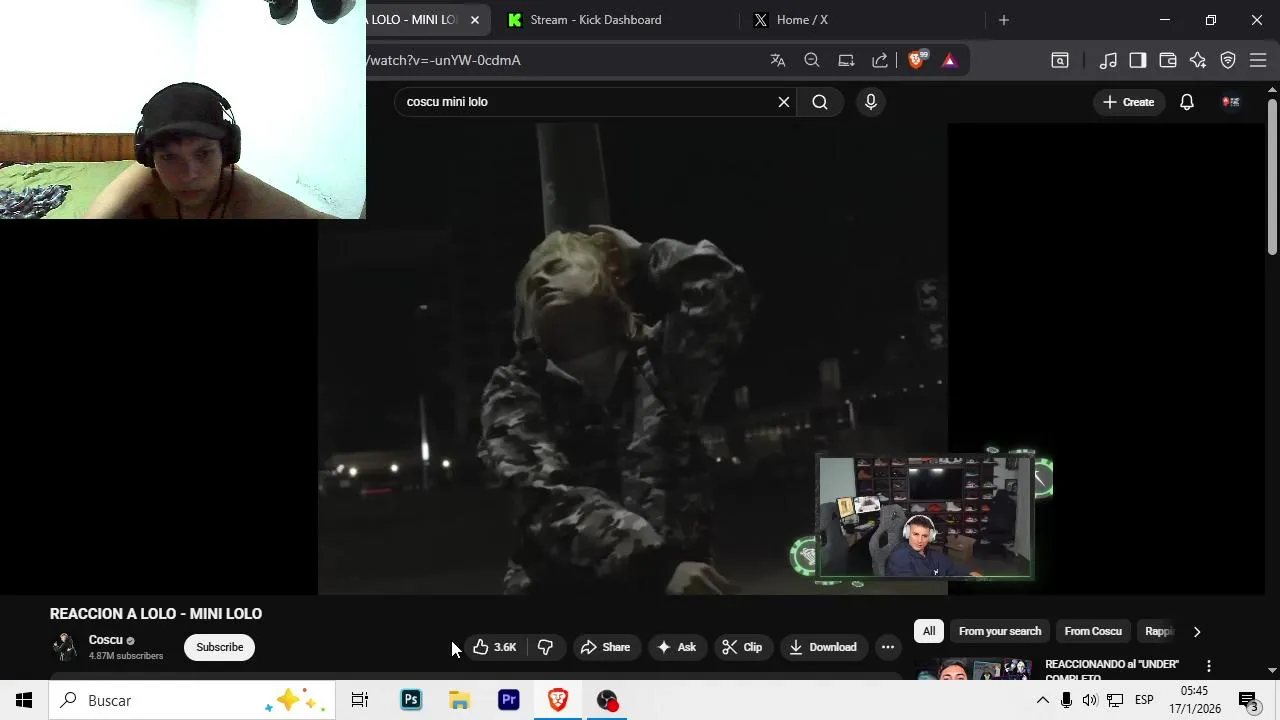The image size is (1280, 720).
Task: Open a new browser tab
Action: [x=1004, y=20]
